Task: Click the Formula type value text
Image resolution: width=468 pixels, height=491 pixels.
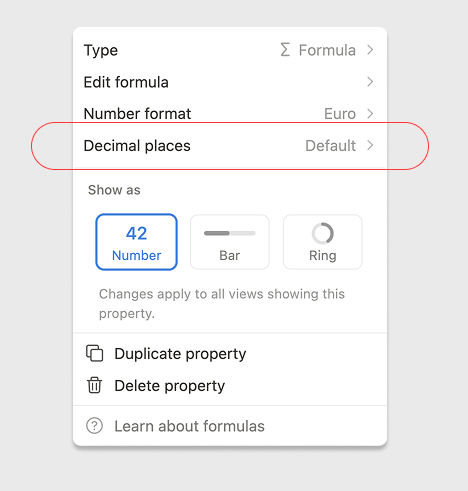Action: 327,50
